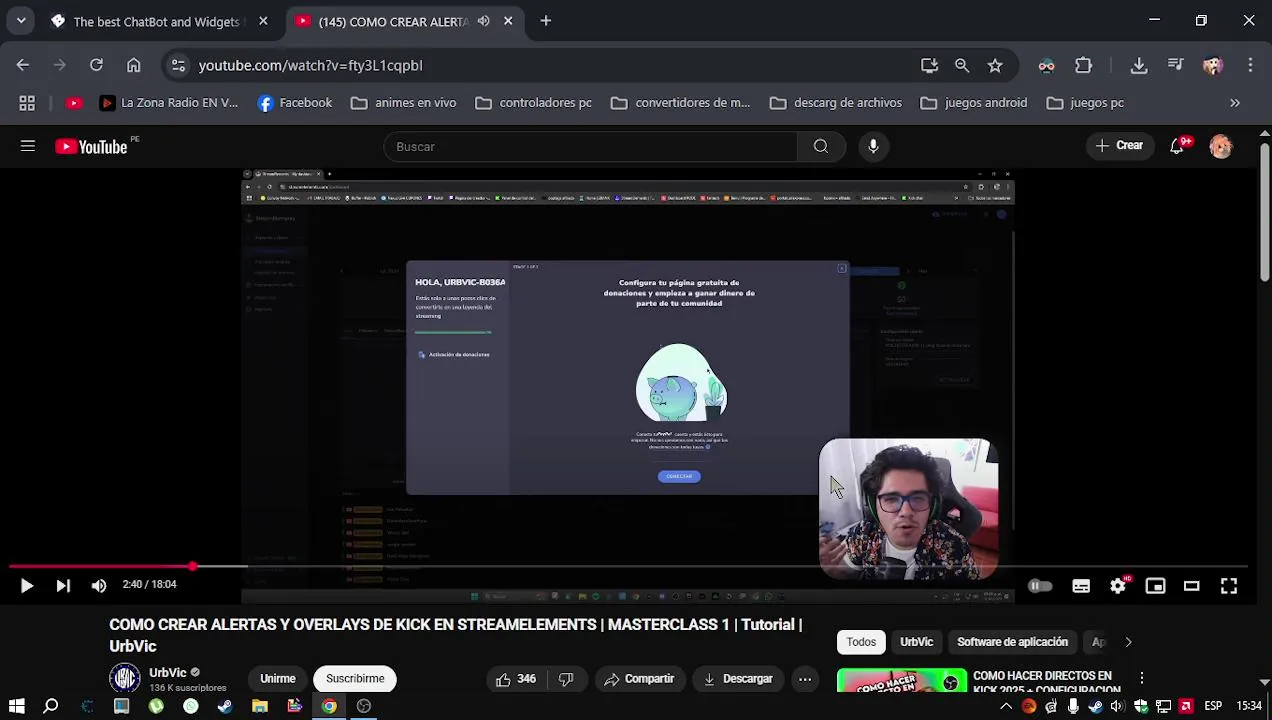Open options for the recommended video
This screenshot has height=720, width=1272.
pos(1141,678)
